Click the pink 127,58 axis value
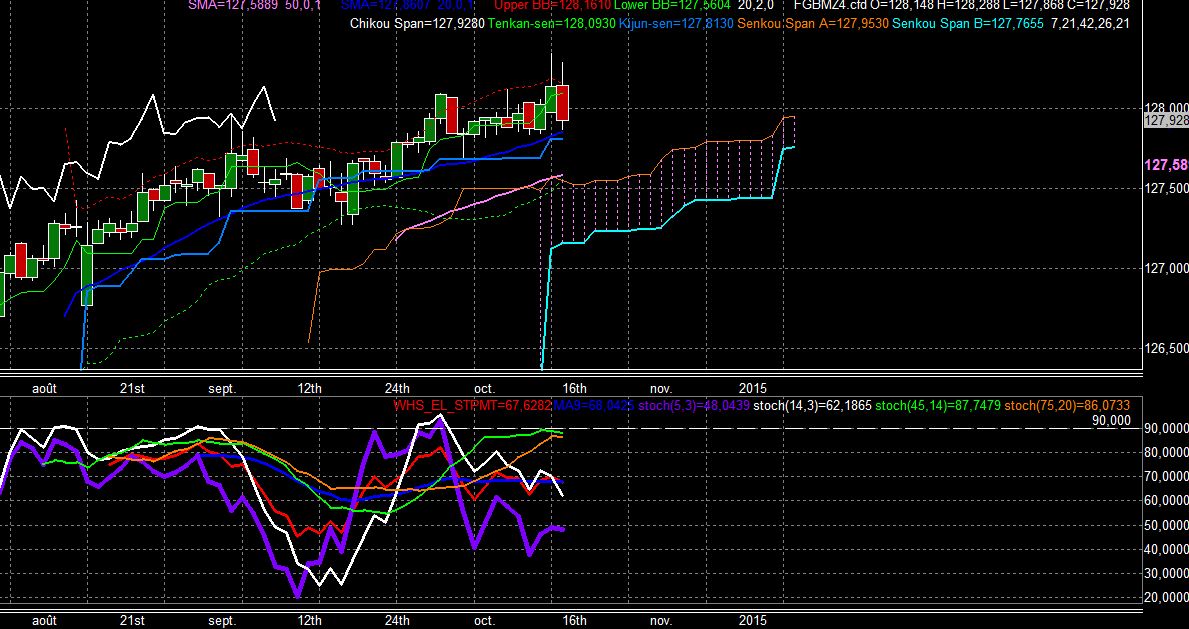 tap(1167, 165)
